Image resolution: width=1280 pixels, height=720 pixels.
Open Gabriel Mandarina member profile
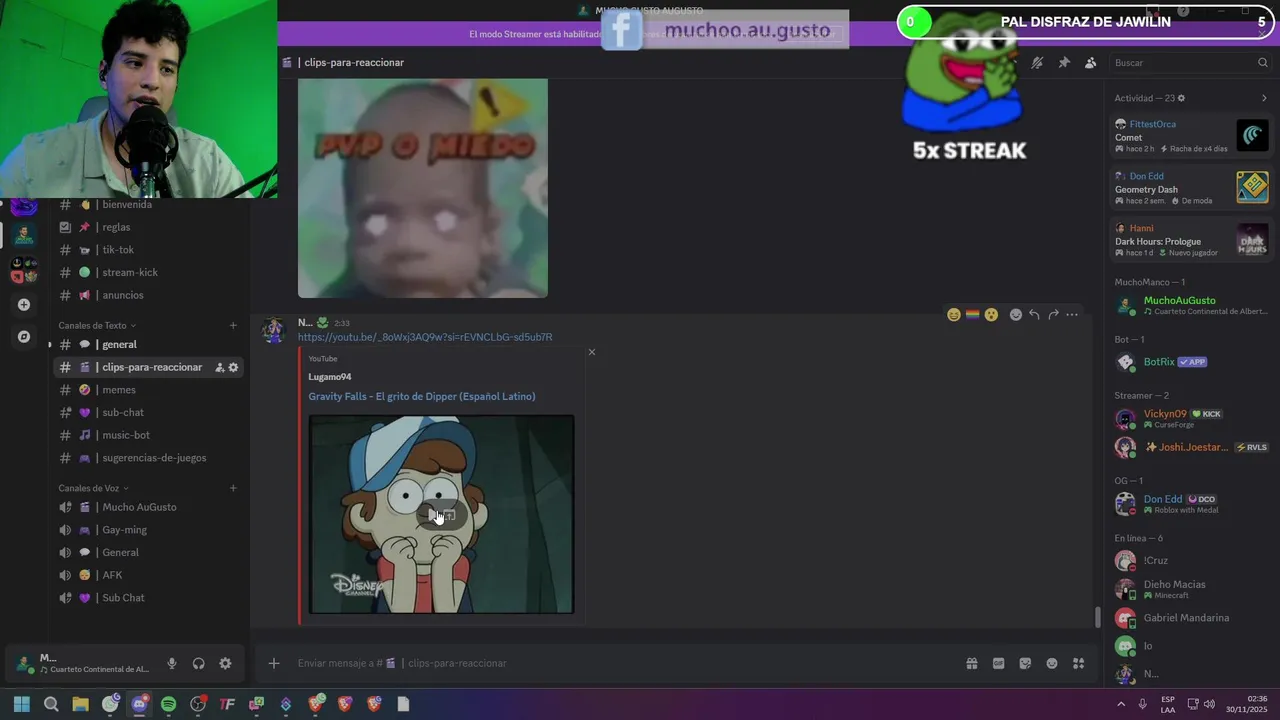tap(1191, 618)
